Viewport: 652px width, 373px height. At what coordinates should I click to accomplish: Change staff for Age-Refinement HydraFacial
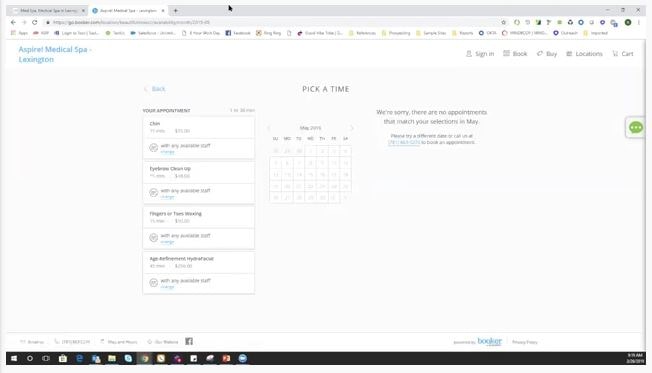[x=168, y=287]
